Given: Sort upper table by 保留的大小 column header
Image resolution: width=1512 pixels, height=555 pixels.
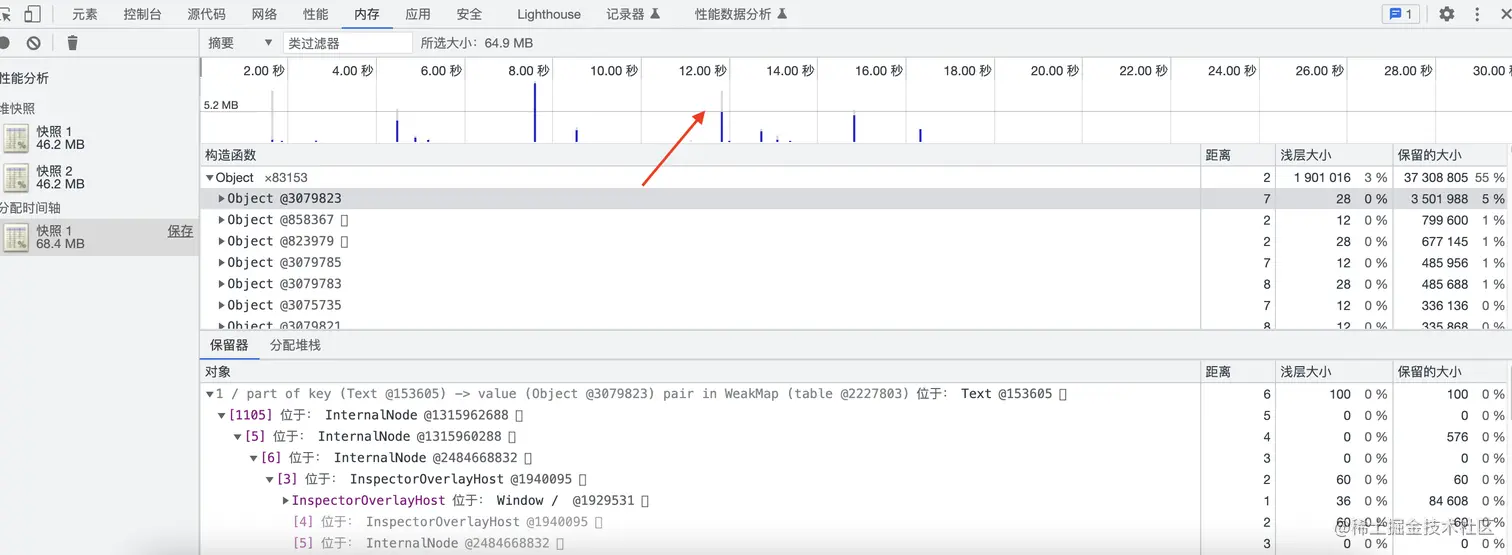Looking at the screenshot, I should 1450,155.
